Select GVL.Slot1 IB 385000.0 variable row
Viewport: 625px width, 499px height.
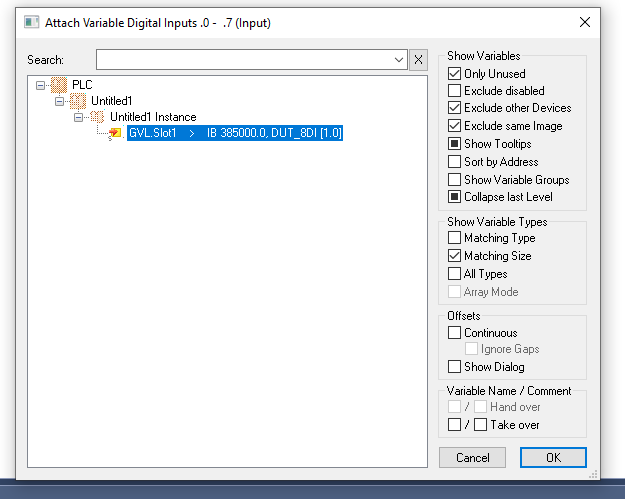(x=235, y=133)
